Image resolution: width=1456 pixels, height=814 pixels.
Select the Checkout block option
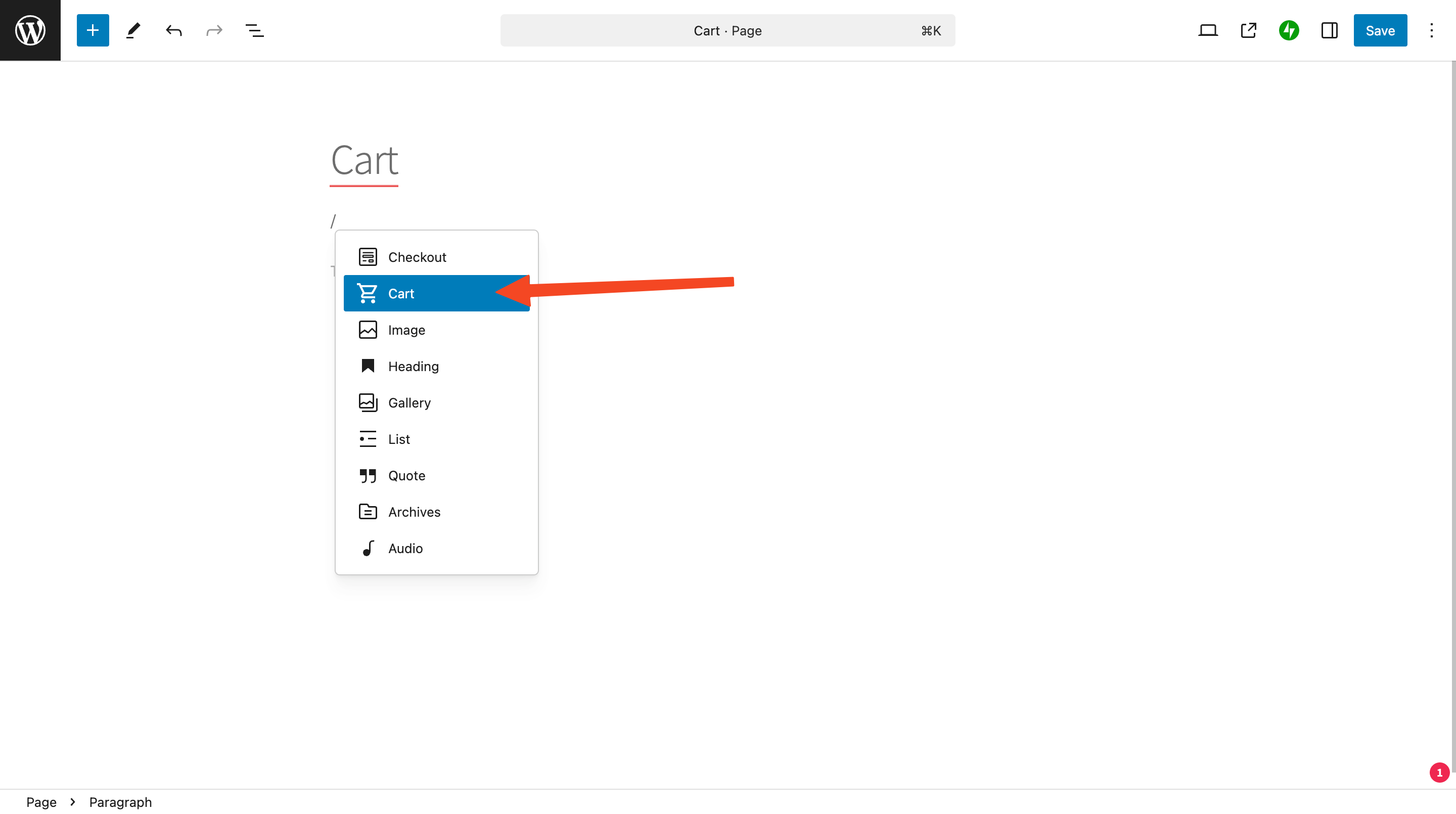click(436, 257)
